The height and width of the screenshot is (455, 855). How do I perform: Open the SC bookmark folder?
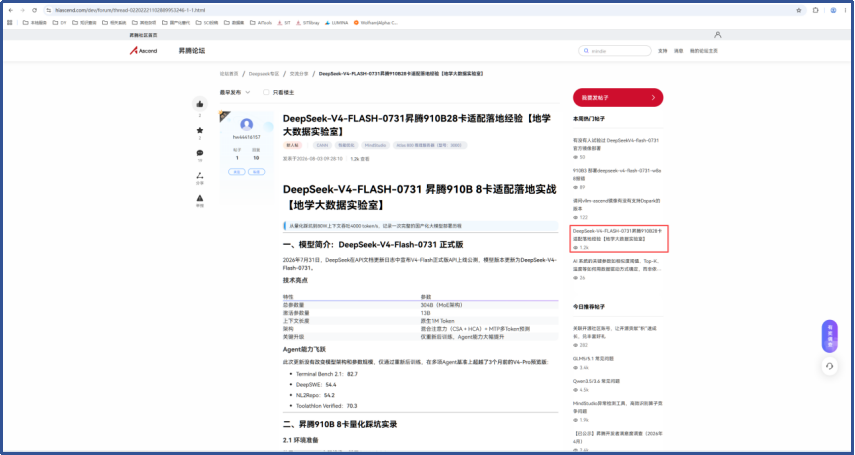208,23
